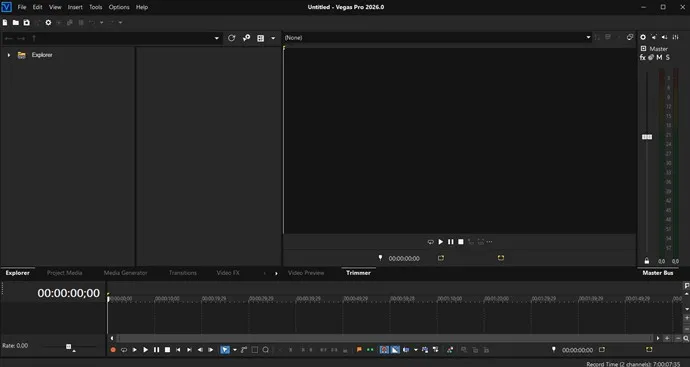Toggle snapping magnet on timeline toolbar
The height and width of the screenshot is (367, 690).
click(384, 350)
